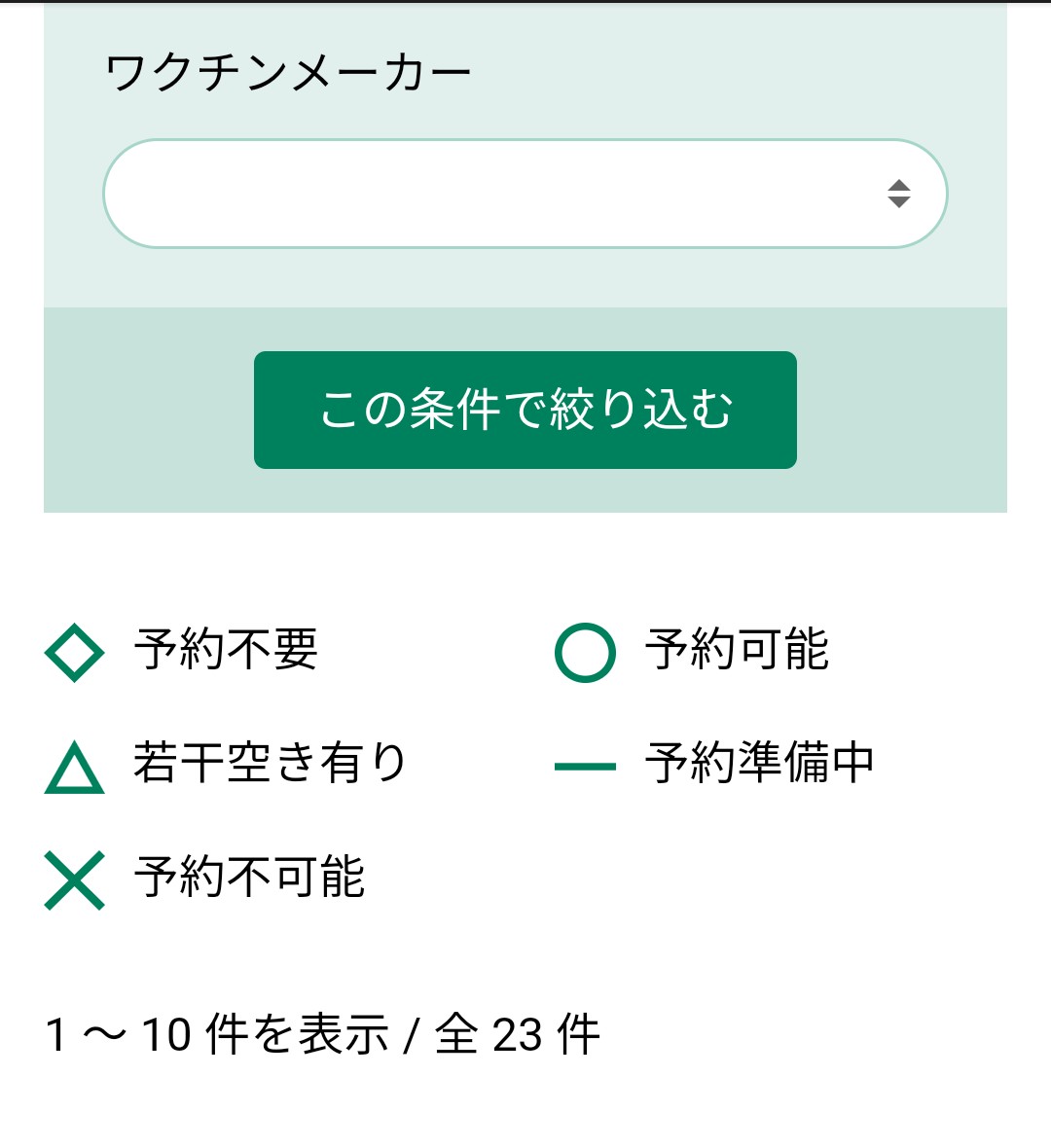Click the 予約不可能 legend label
The width and height of the screenshot is (1051, 1148).
point(249,877)
